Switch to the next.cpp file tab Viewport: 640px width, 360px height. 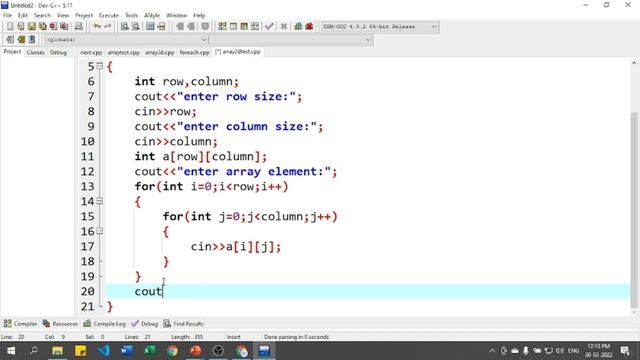91,52
